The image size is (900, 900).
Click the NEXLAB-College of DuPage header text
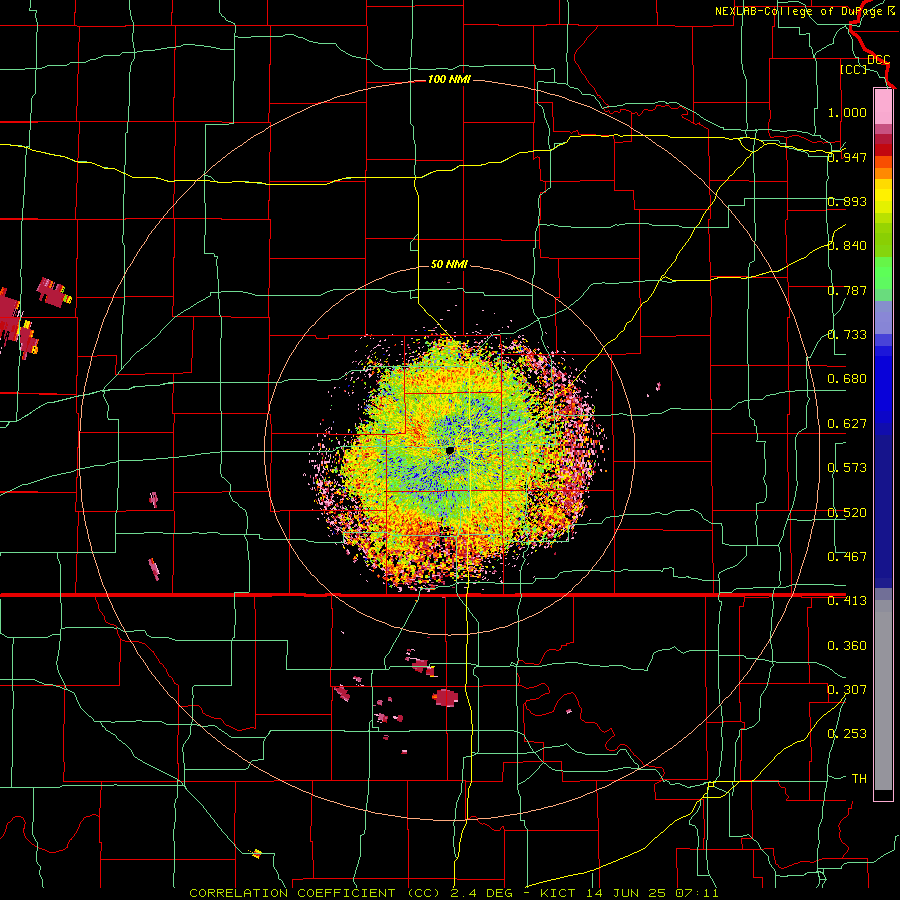805,11
